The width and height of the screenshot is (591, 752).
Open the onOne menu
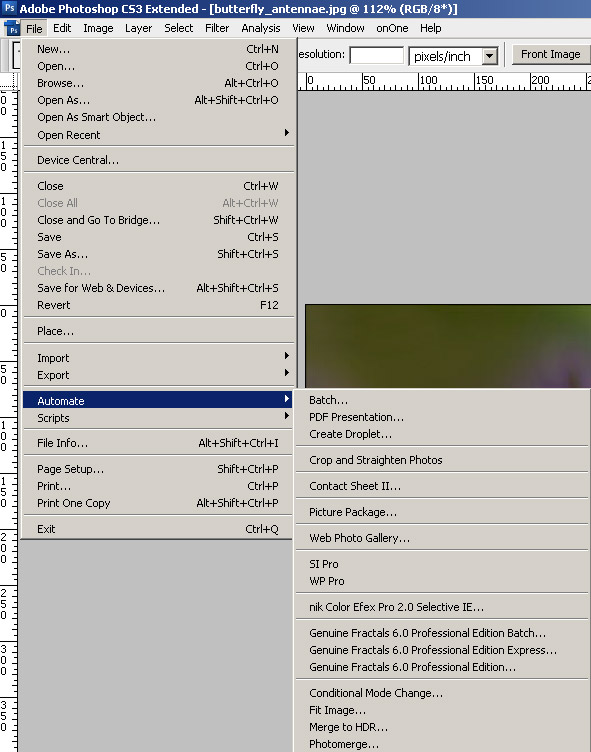pos(392,28)
